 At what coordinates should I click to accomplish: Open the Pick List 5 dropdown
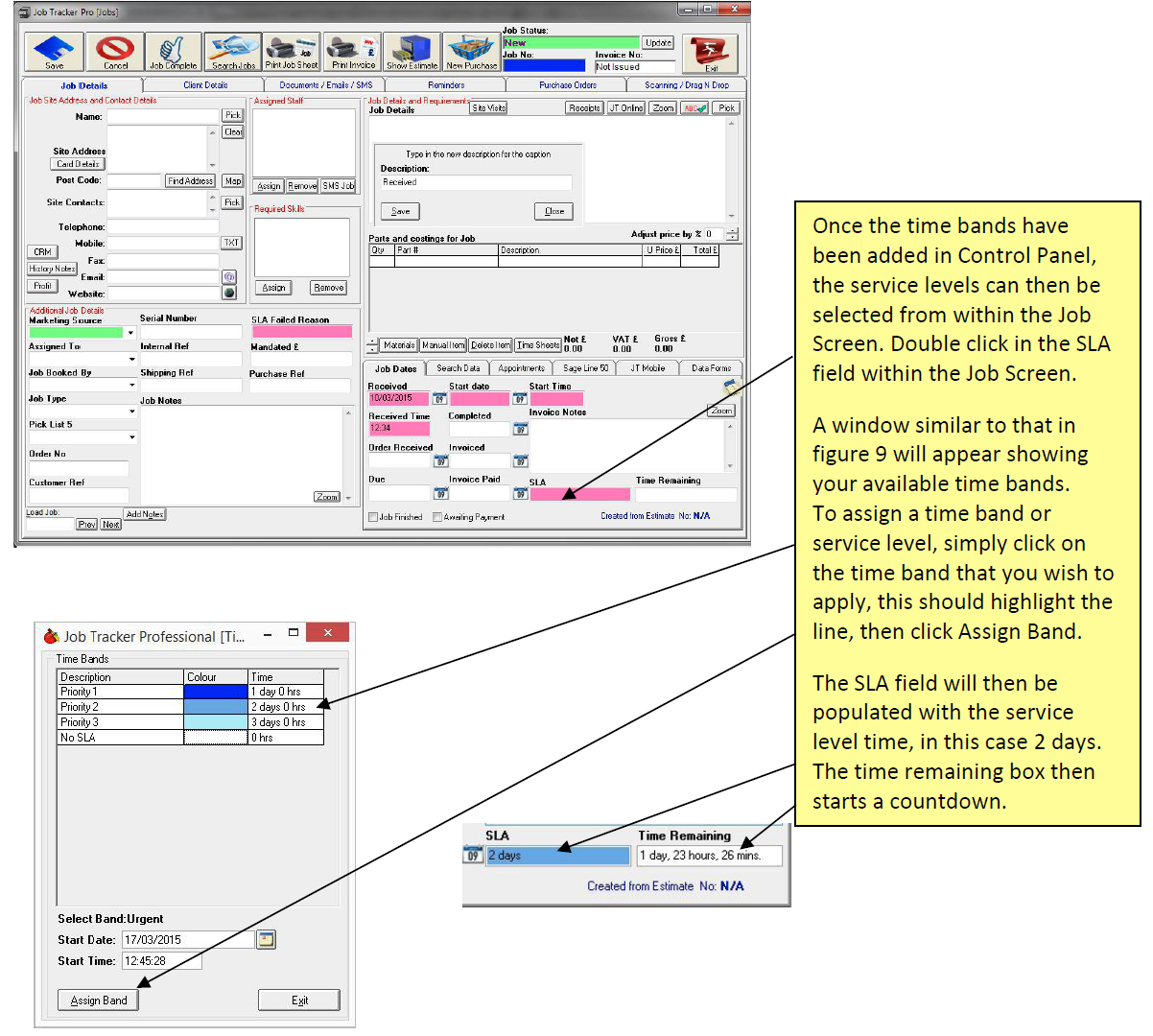[x=131, y=436]
